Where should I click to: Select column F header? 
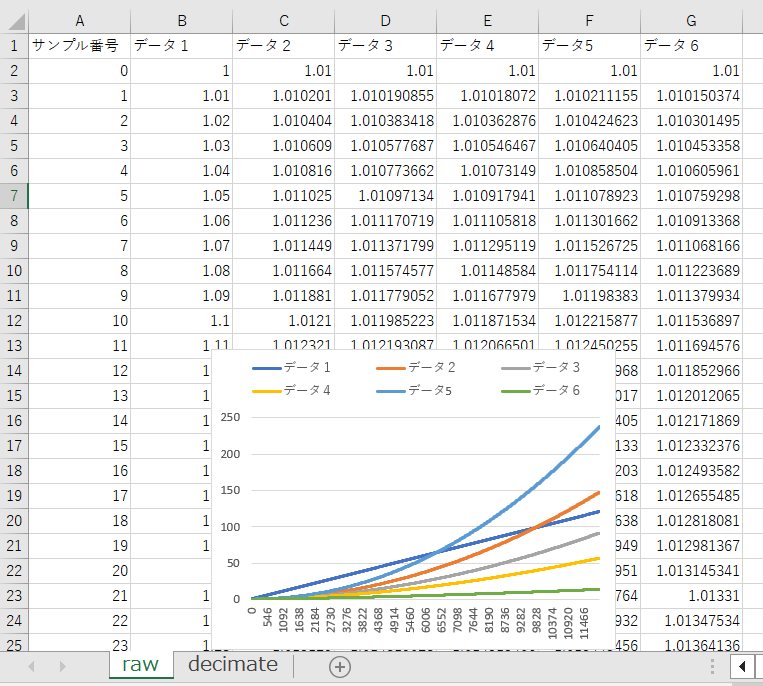589,21
